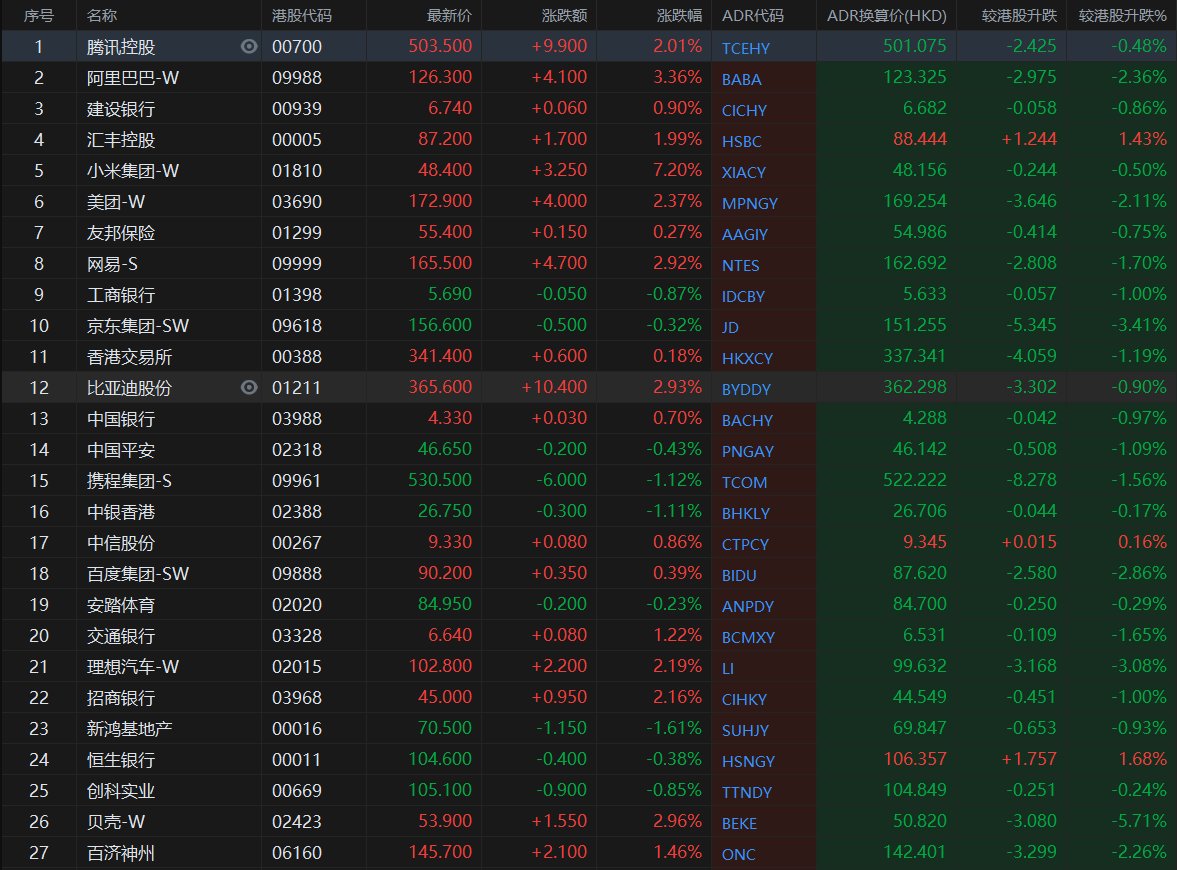Select the 携程集团-S stock name
Viewport: 1177px width, 870px height.
(129, 481)
